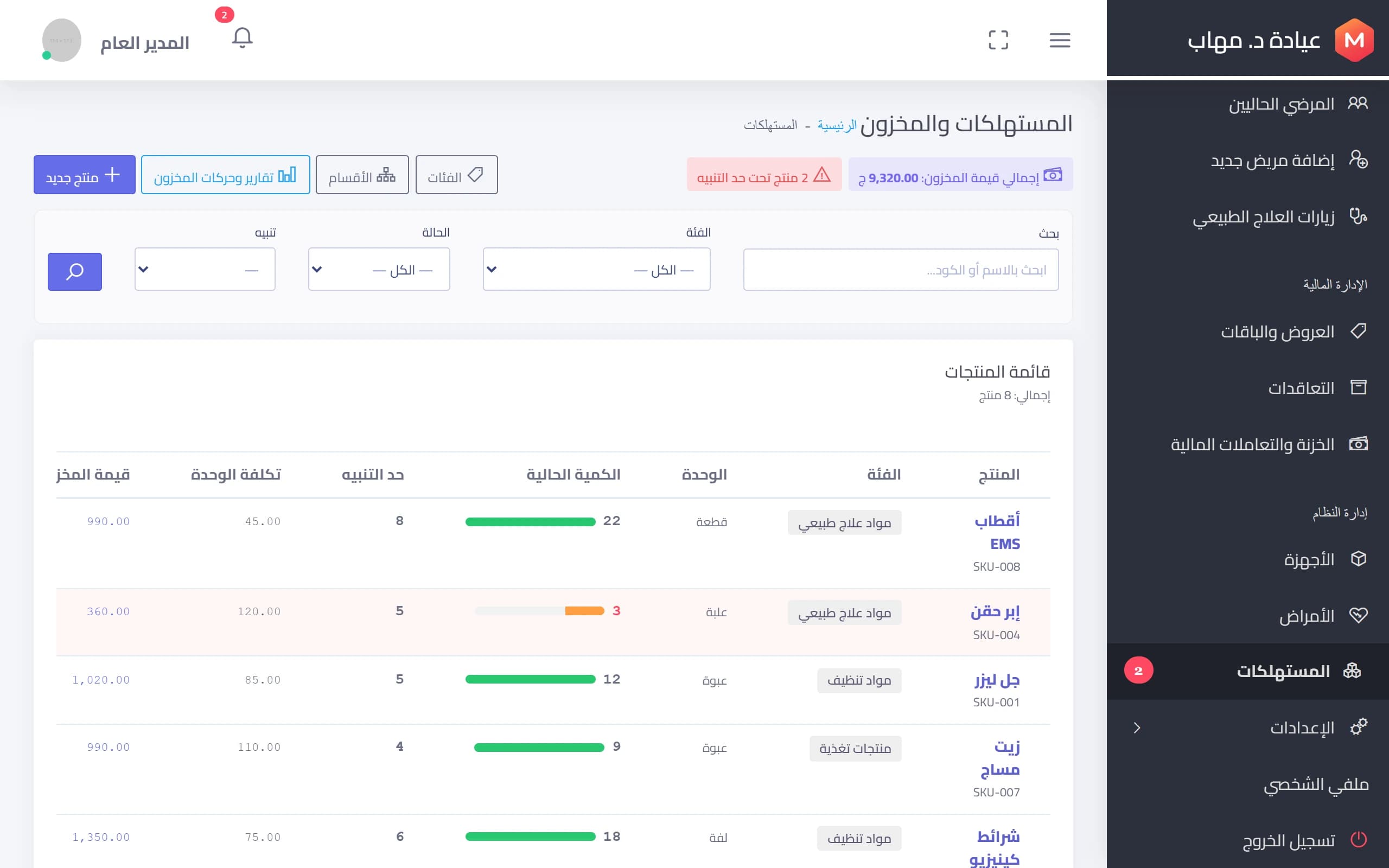Viewport: 1389px width, 868px height.
Task: Click the stethoscope icon for زيارات العلاج الطبيعي
Action: (x=1358, y=216)
